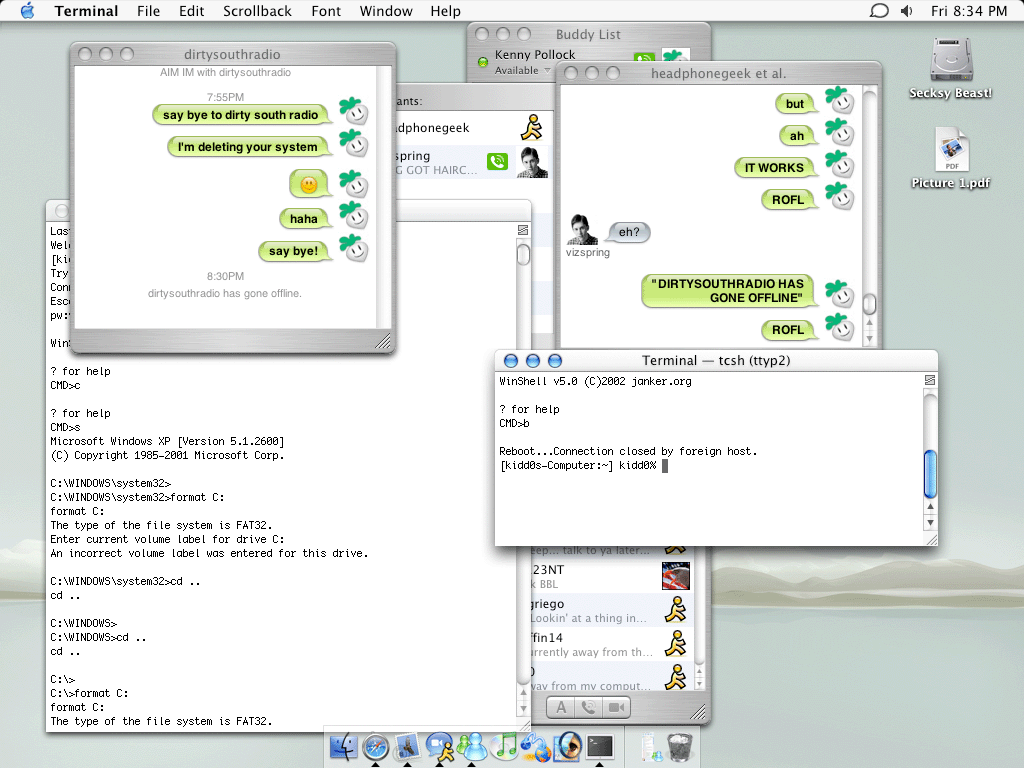Viewport: 1024px width, 768px height.
Task: Open the Mail stamp icon in the Dock
Action: [408, 747]
